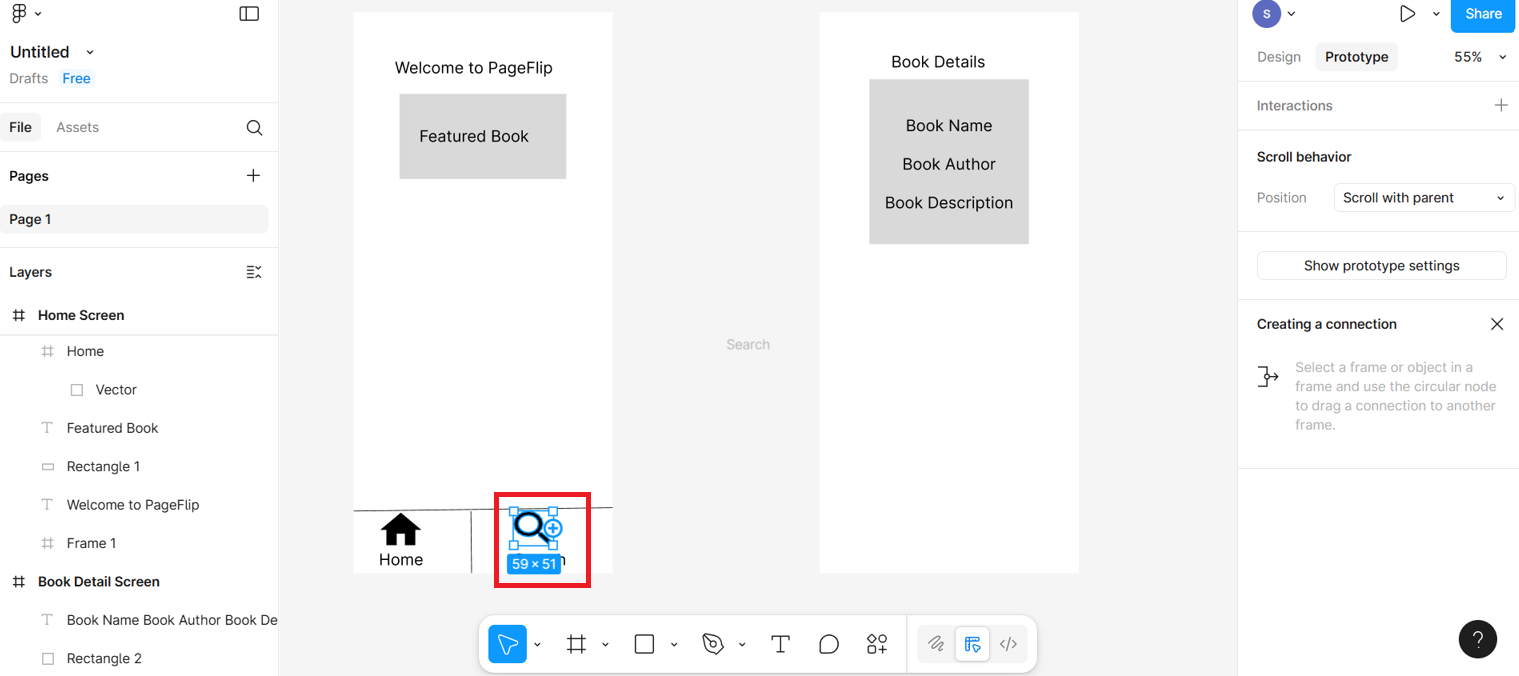The image size is (1519, 676).
Task: Select the Rectangle shape tool
Action: (x=645, y=645)
